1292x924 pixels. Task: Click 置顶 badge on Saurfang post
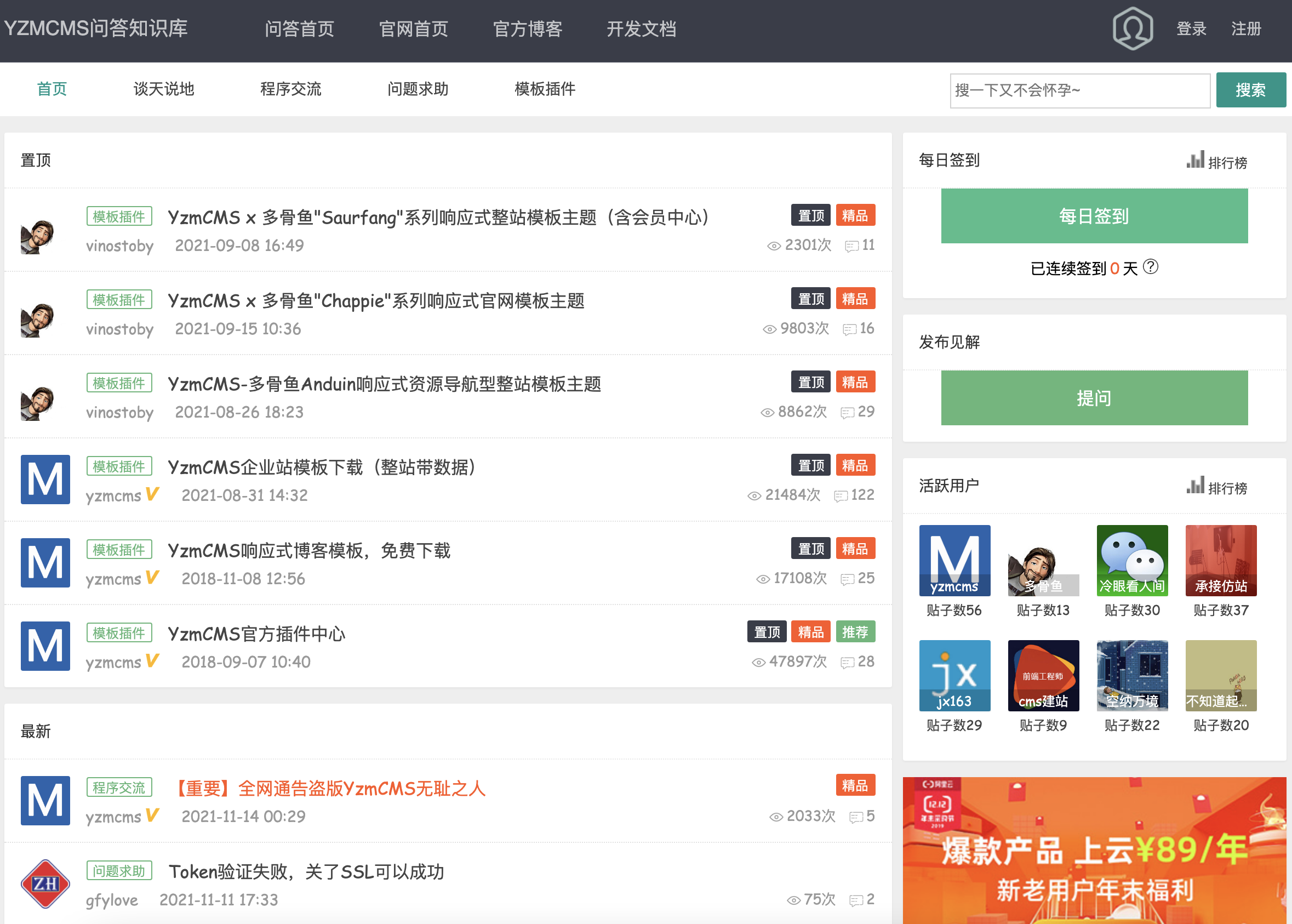pyautogui.click(x=811, y=215)
